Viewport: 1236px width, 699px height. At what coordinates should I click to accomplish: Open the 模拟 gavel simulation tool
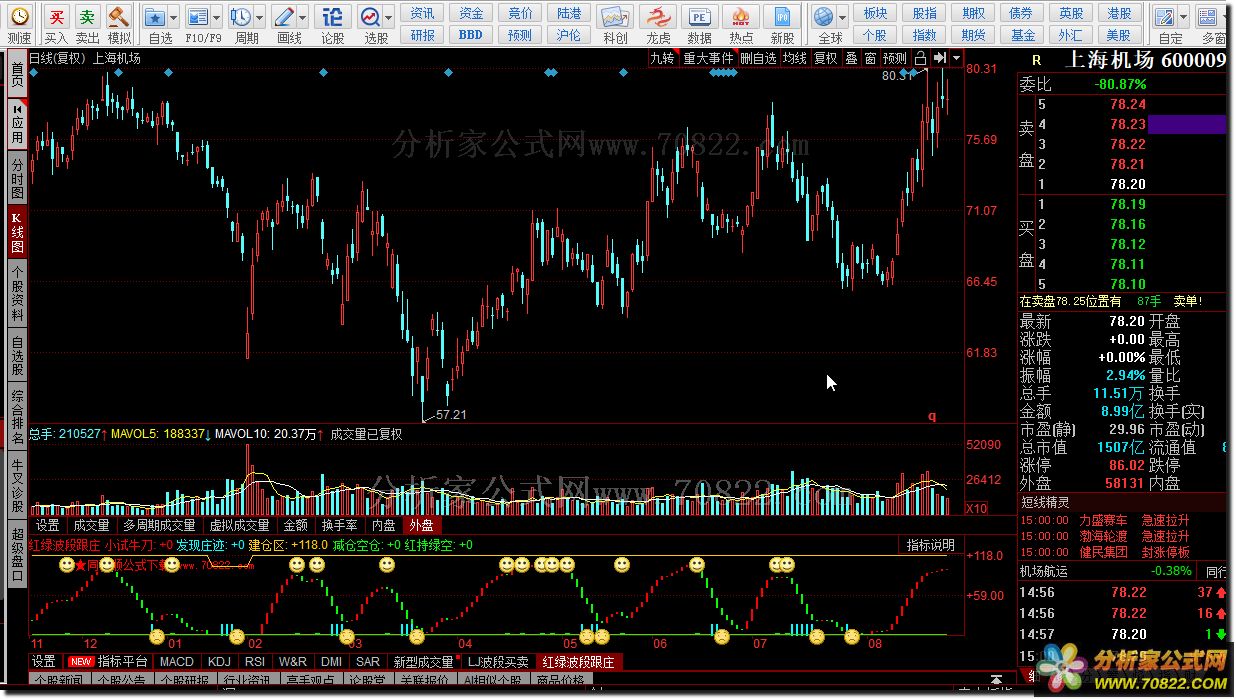tap(119, 17)
